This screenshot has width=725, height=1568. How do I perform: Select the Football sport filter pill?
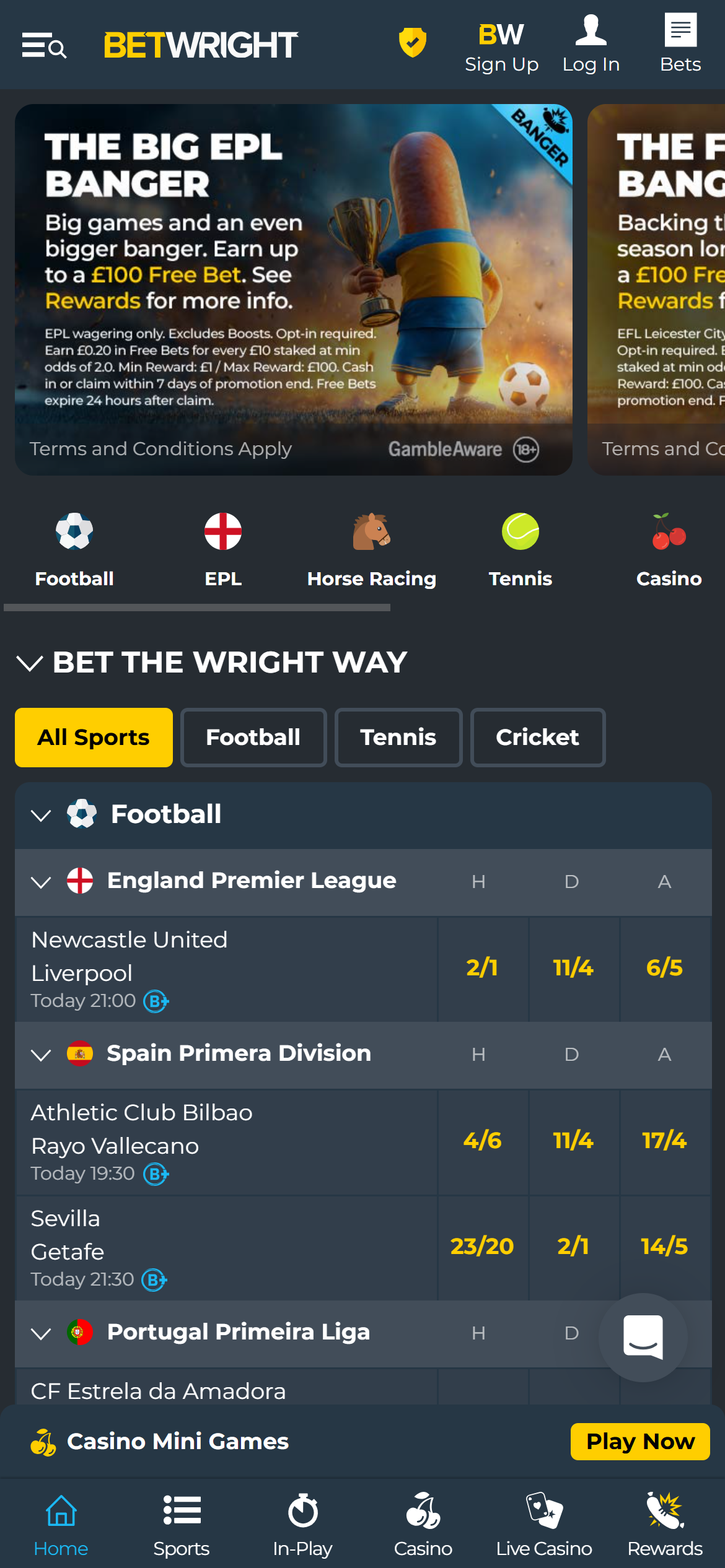click(x=253, y=738)
